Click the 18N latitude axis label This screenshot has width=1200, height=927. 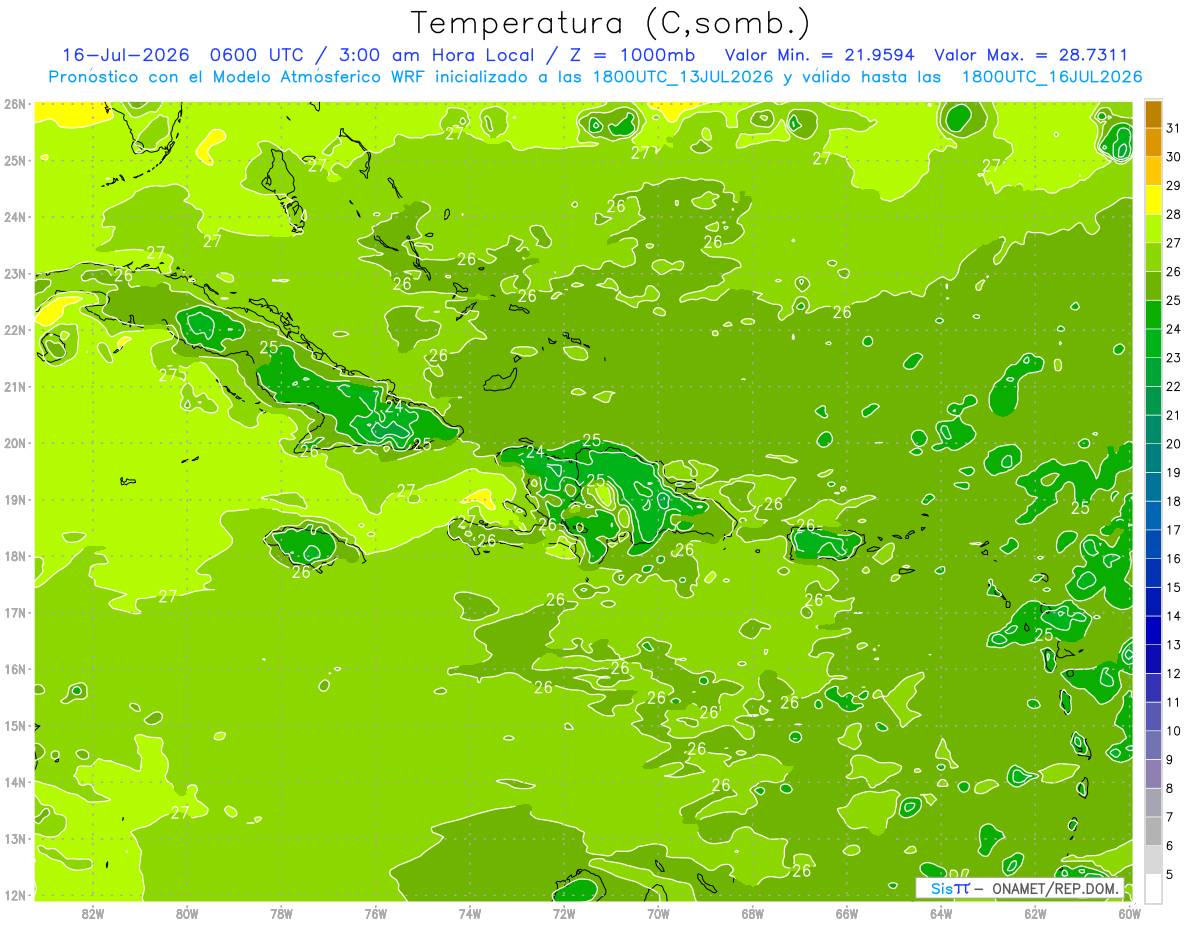tap(15, 556)
